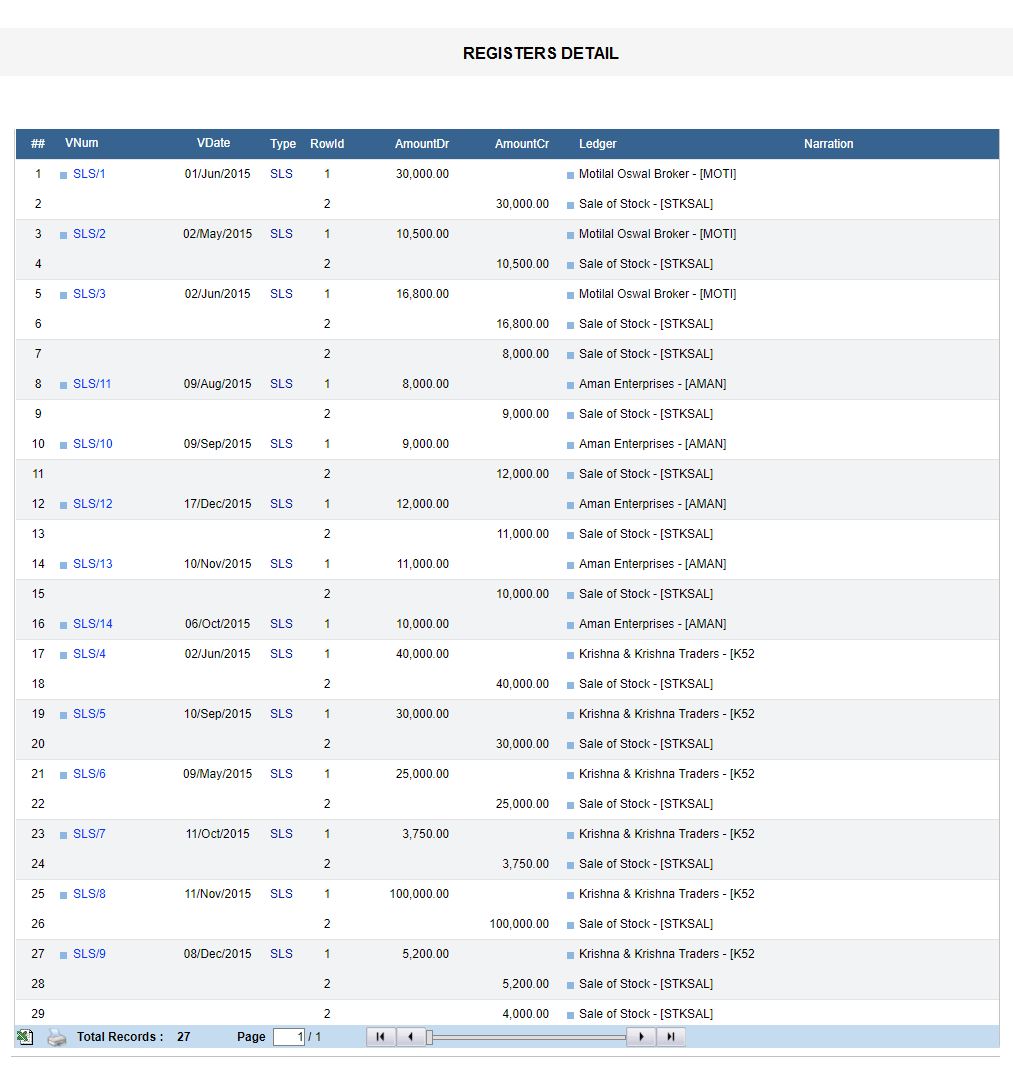Screen dimensions: 1013x1067
Task: Click the SLS type link in row 17
Action: [281, 654]
